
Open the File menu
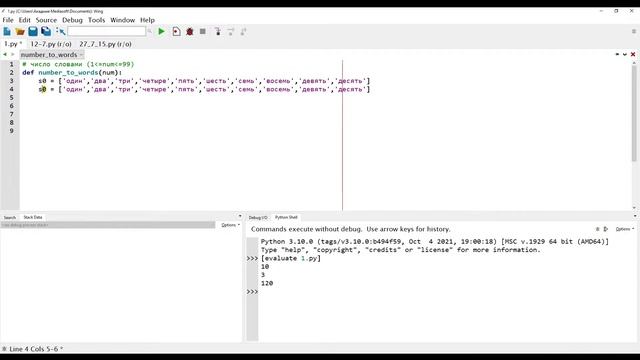(8, 20)
